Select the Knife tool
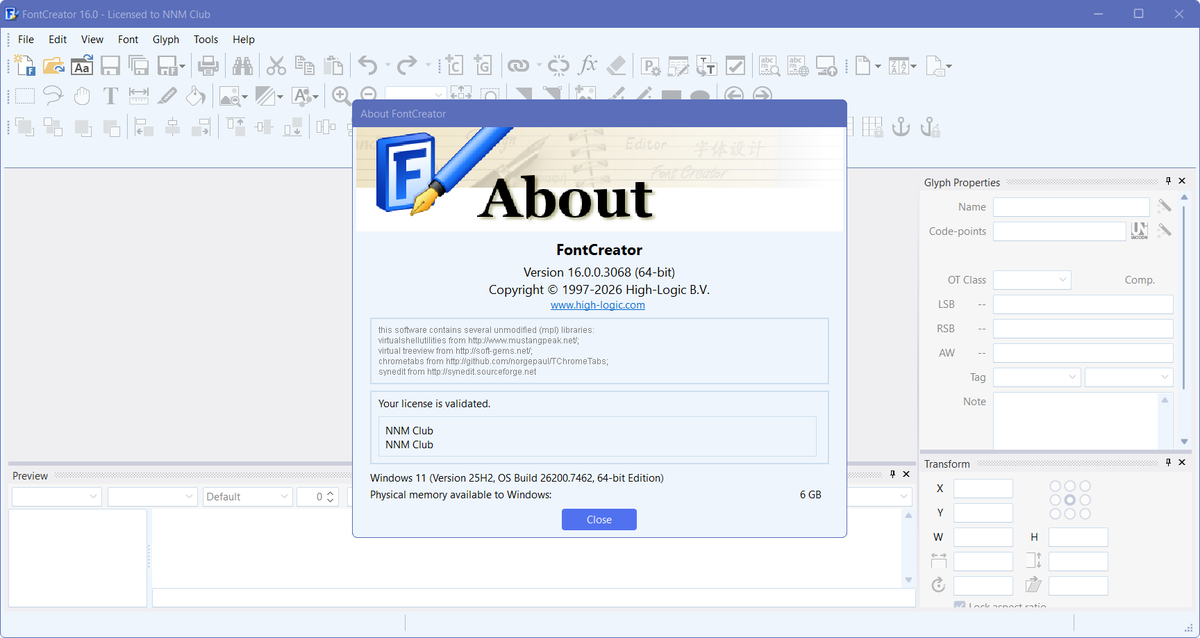Viewport: 1200px width, 638px height. (x=167, y=96)
